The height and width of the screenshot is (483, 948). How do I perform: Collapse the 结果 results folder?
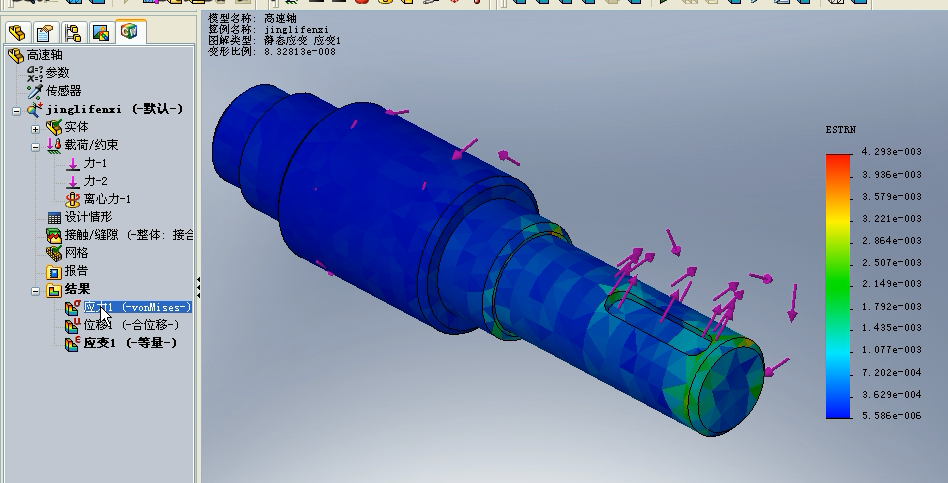36,291
